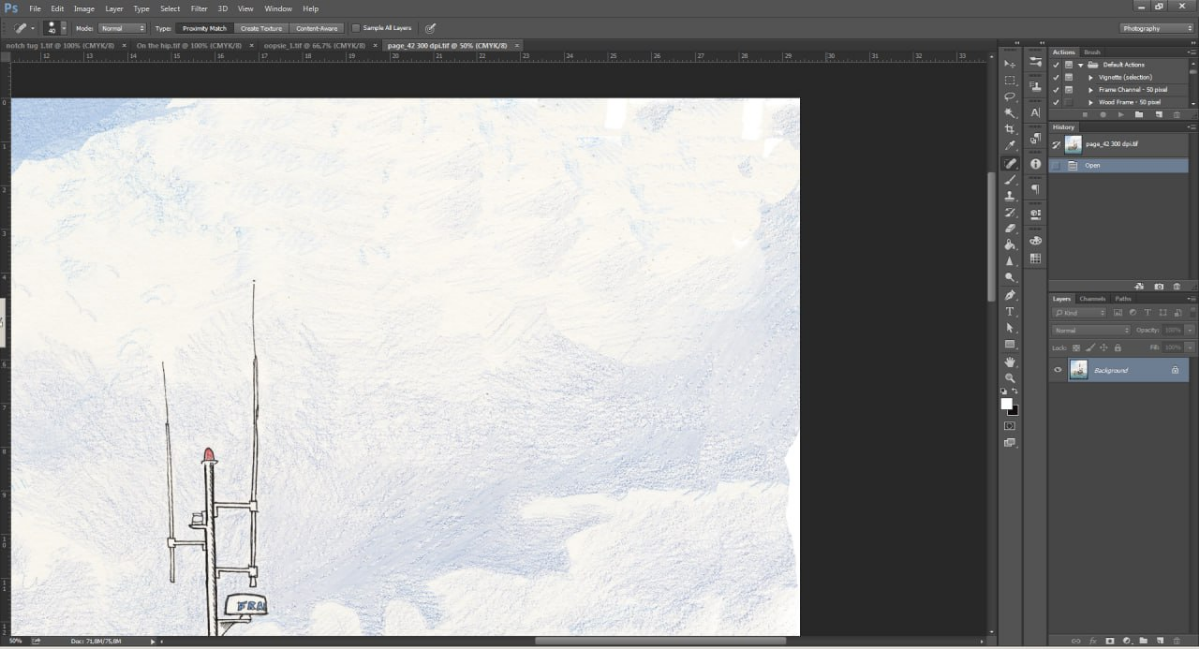The height and width of the screenshot is (649, 1199).
Task: Toggle visibility of Background layer
Action: 1058,370
